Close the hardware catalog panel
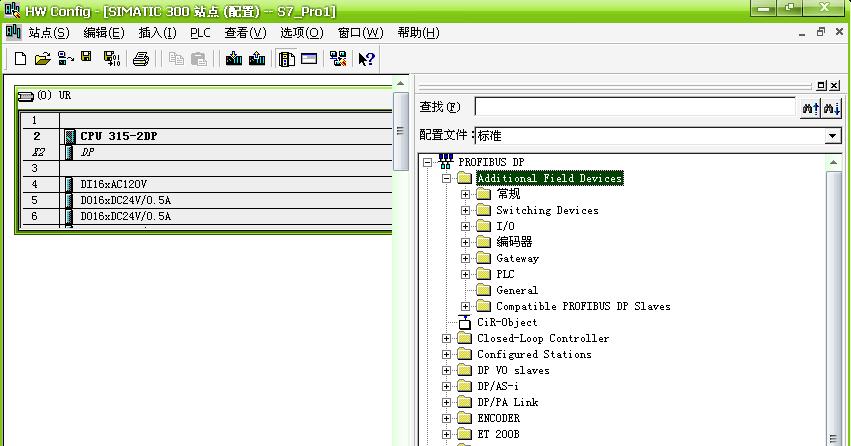 pos(835,85)
